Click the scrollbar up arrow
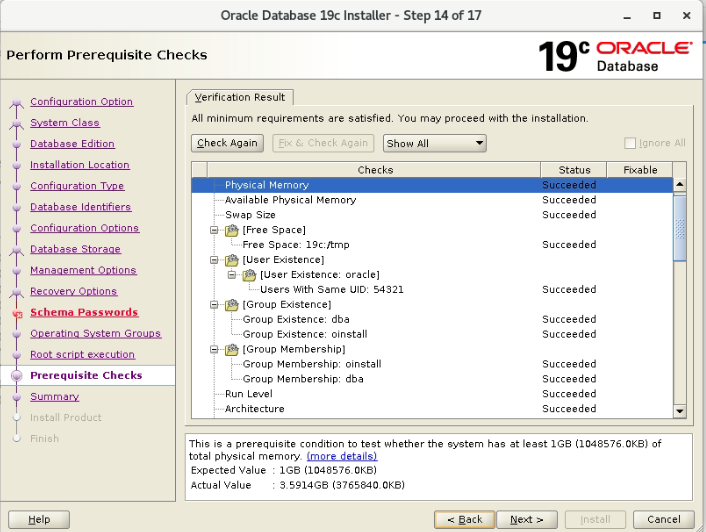 pyautogui.click(x=680, y=185)
